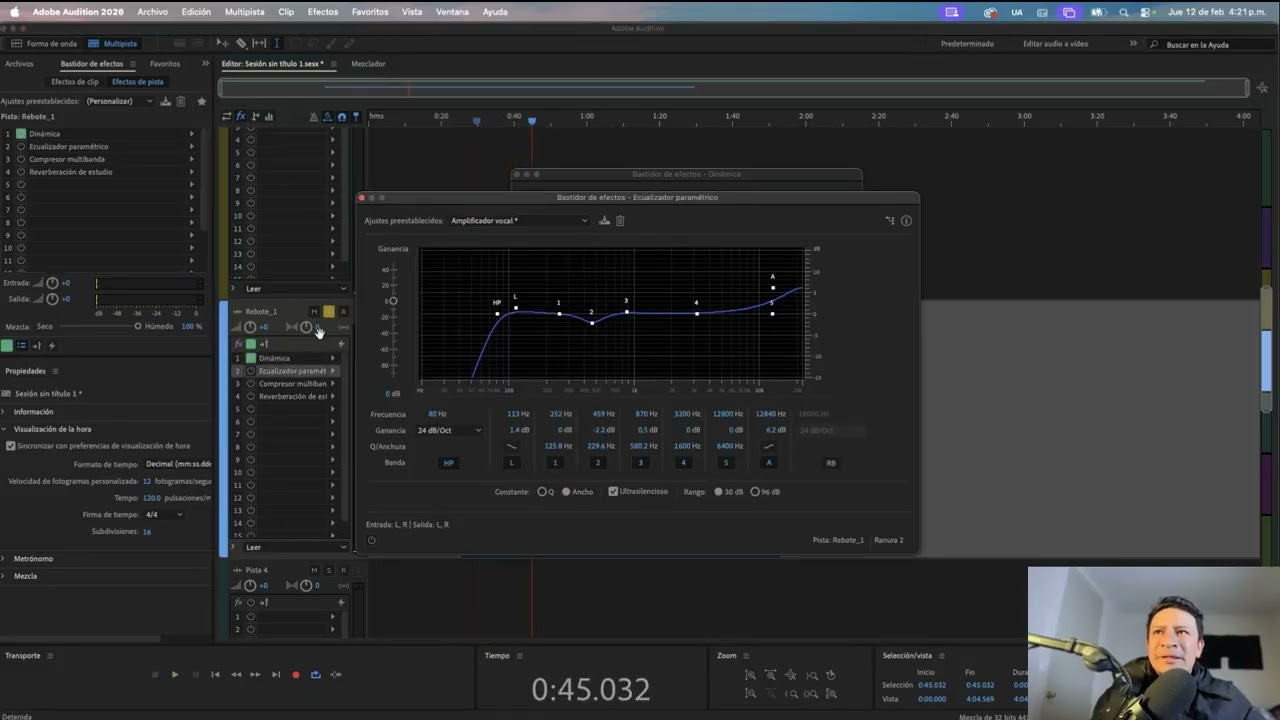Select the Ancho radio button
This screenshot has width=1280, height=720.
(566, 492)
